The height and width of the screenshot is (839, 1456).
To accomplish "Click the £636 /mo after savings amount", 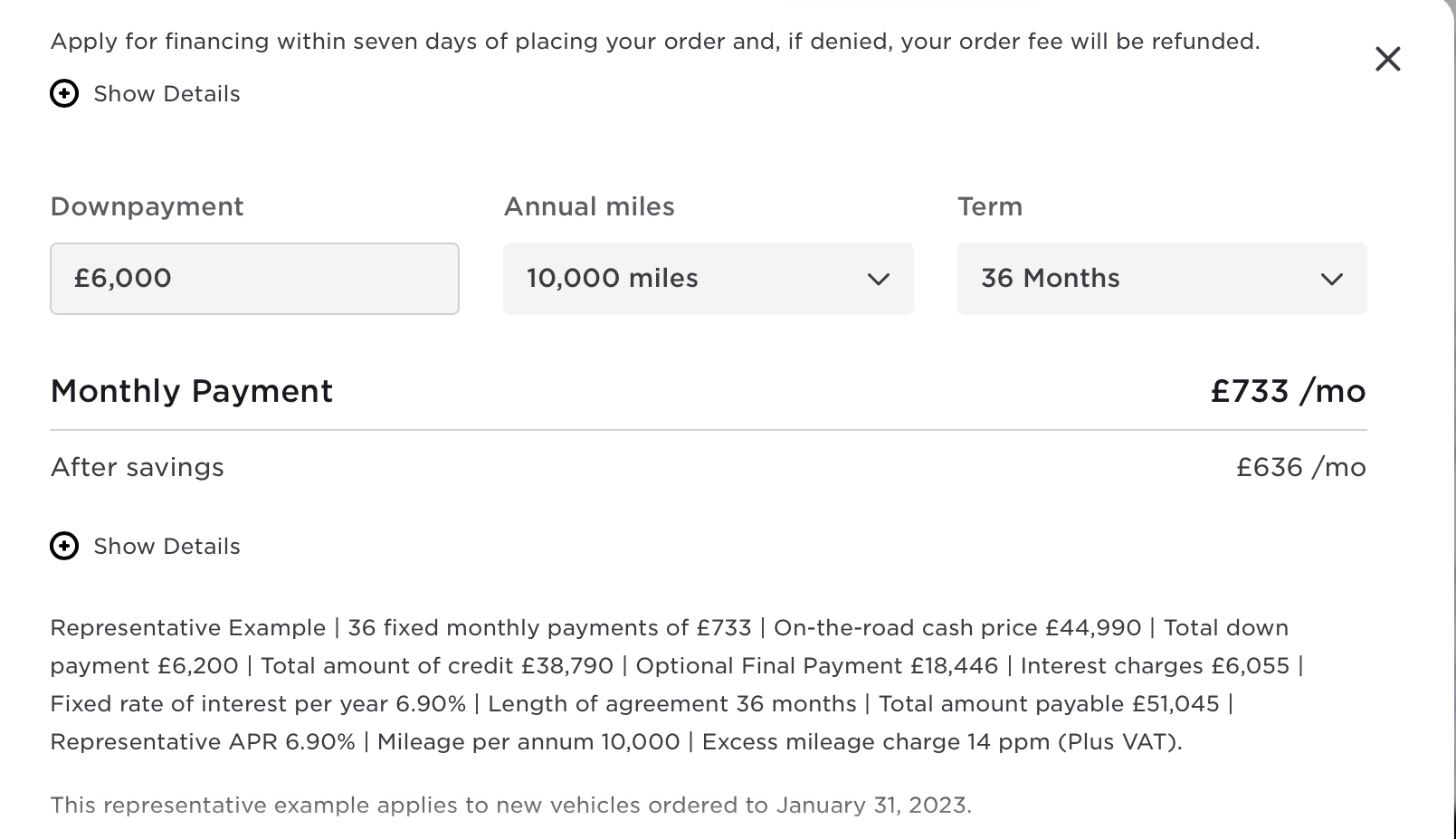I will point(1301,467).
